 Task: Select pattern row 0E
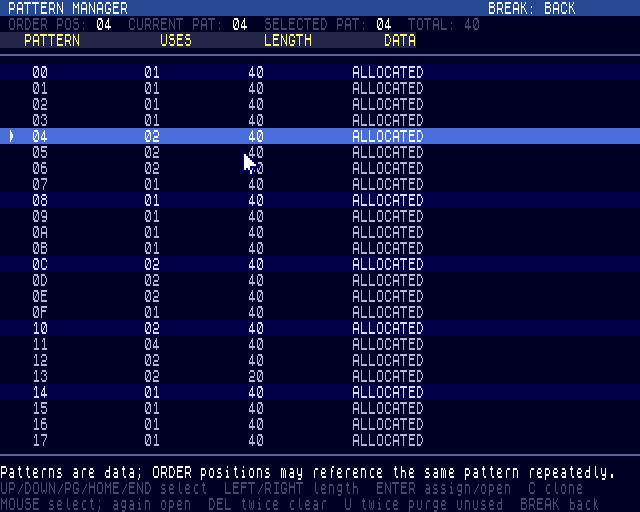[320, 296]
